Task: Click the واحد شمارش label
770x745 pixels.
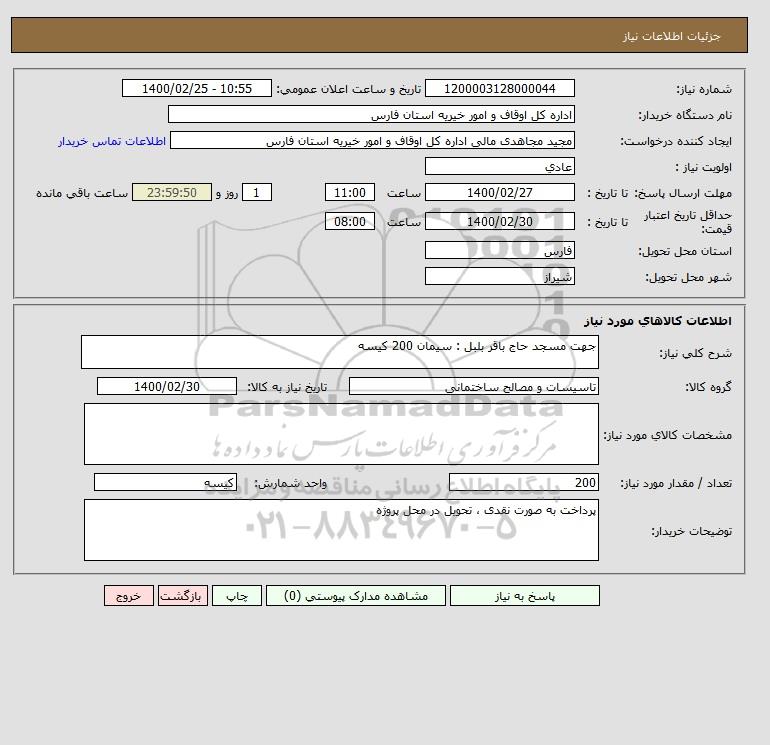Action: [291, 484]
